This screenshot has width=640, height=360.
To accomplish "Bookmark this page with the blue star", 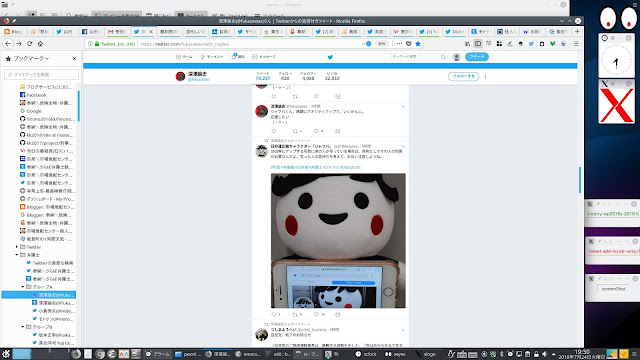I will click(x=418, y=44).
